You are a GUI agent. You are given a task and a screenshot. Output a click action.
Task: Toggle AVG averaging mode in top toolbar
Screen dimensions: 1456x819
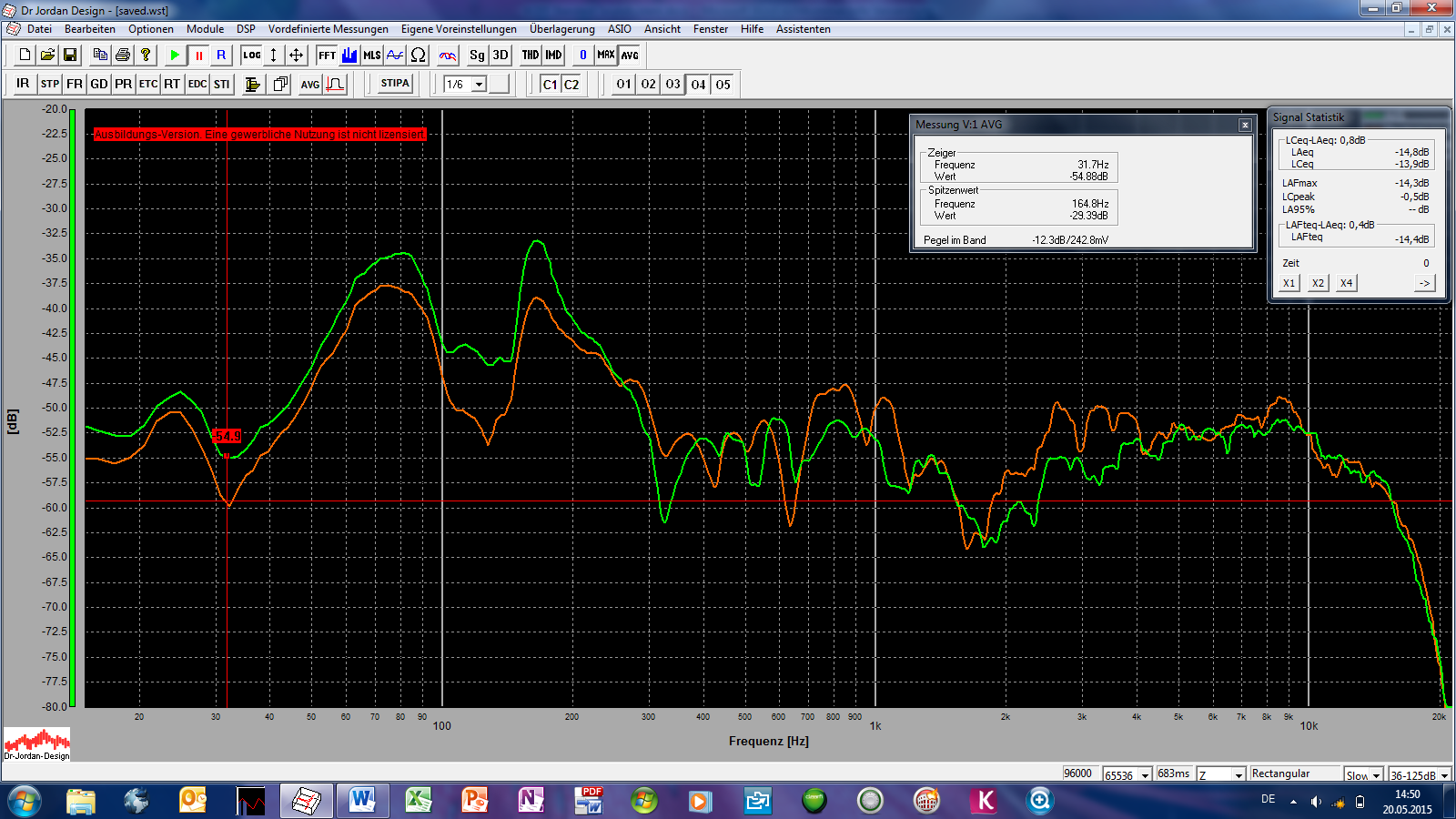point(630,56)
